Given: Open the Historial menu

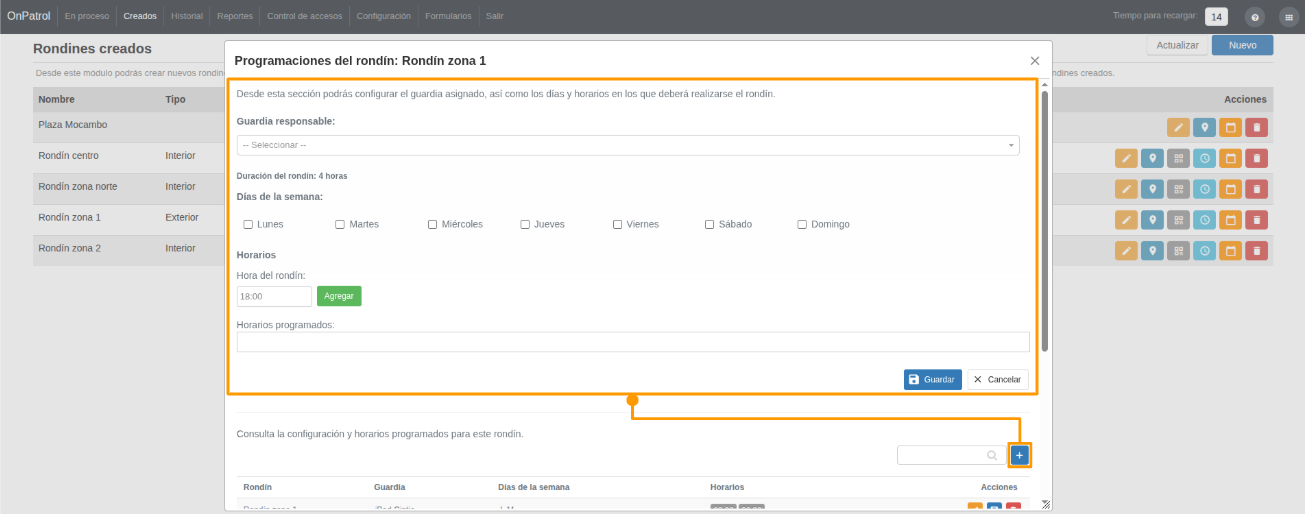Looking at the screenshot, I should 187,16.
